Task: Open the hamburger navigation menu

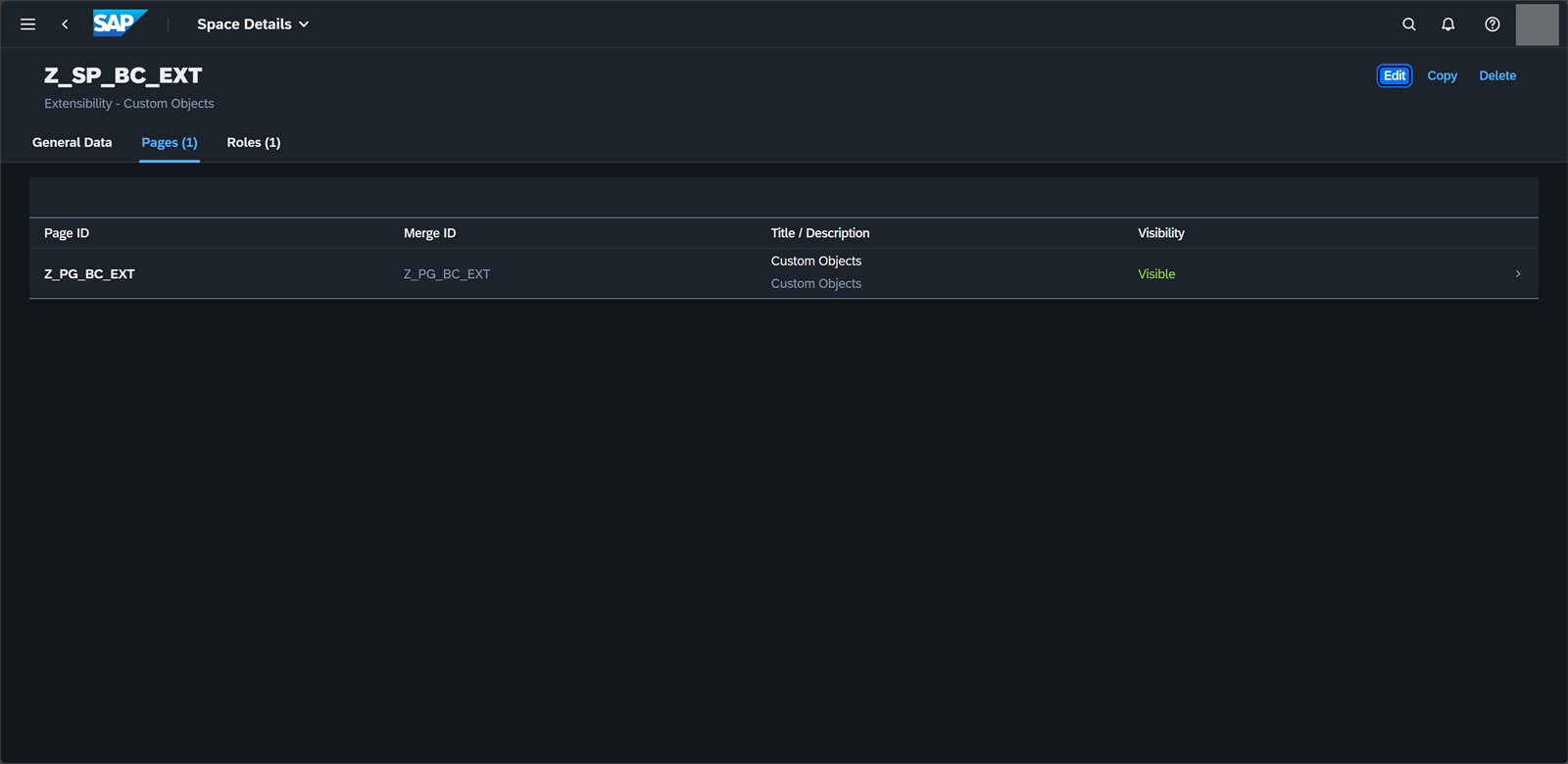Action: coord(27,24)
